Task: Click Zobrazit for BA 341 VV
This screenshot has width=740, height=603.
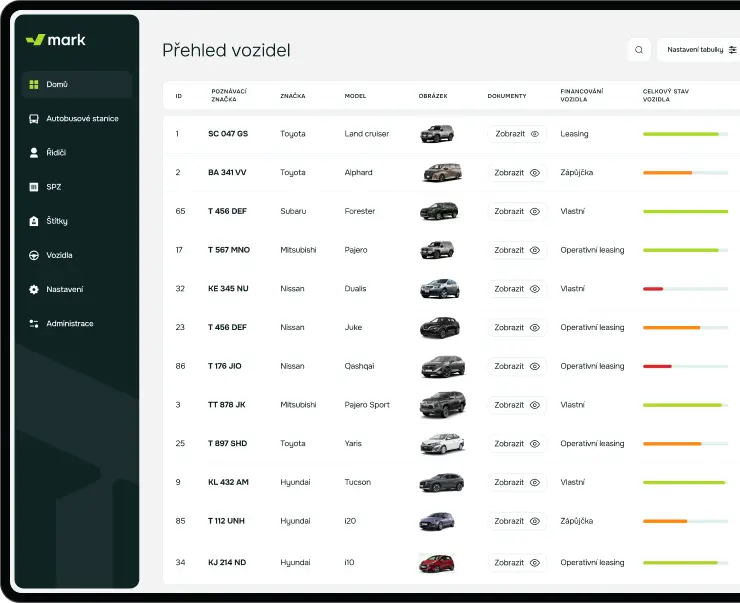Action: tap(517, 173)
